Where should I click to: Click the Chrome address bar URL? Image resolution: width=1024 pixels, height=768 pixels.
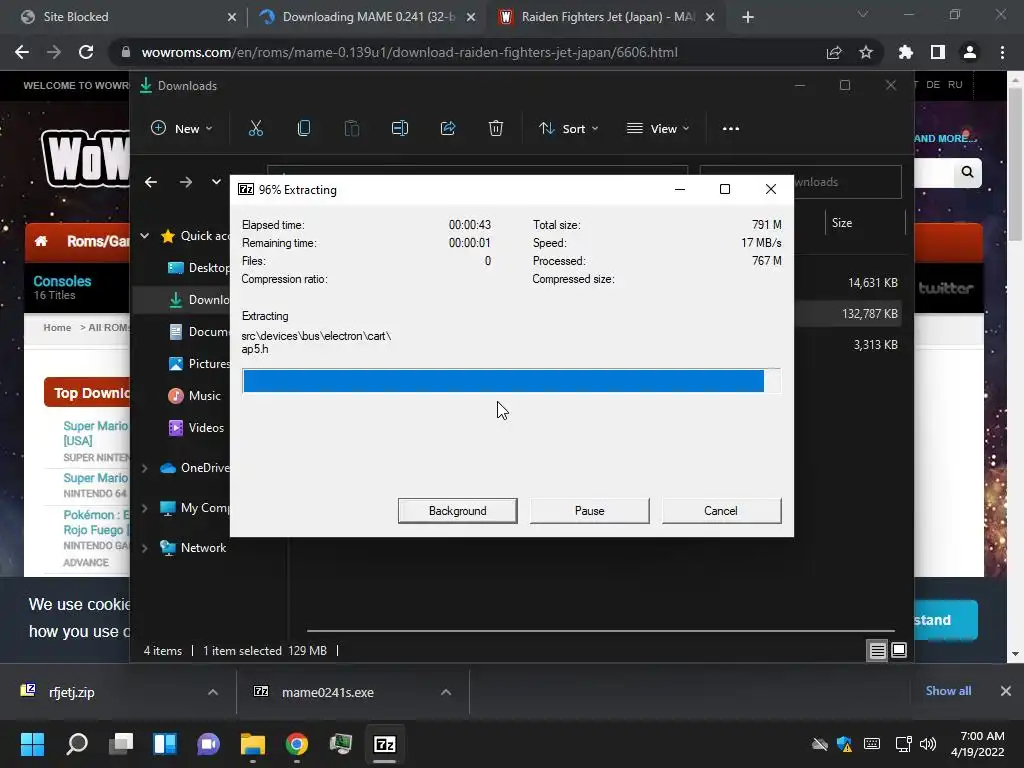[x=409, y=52]
